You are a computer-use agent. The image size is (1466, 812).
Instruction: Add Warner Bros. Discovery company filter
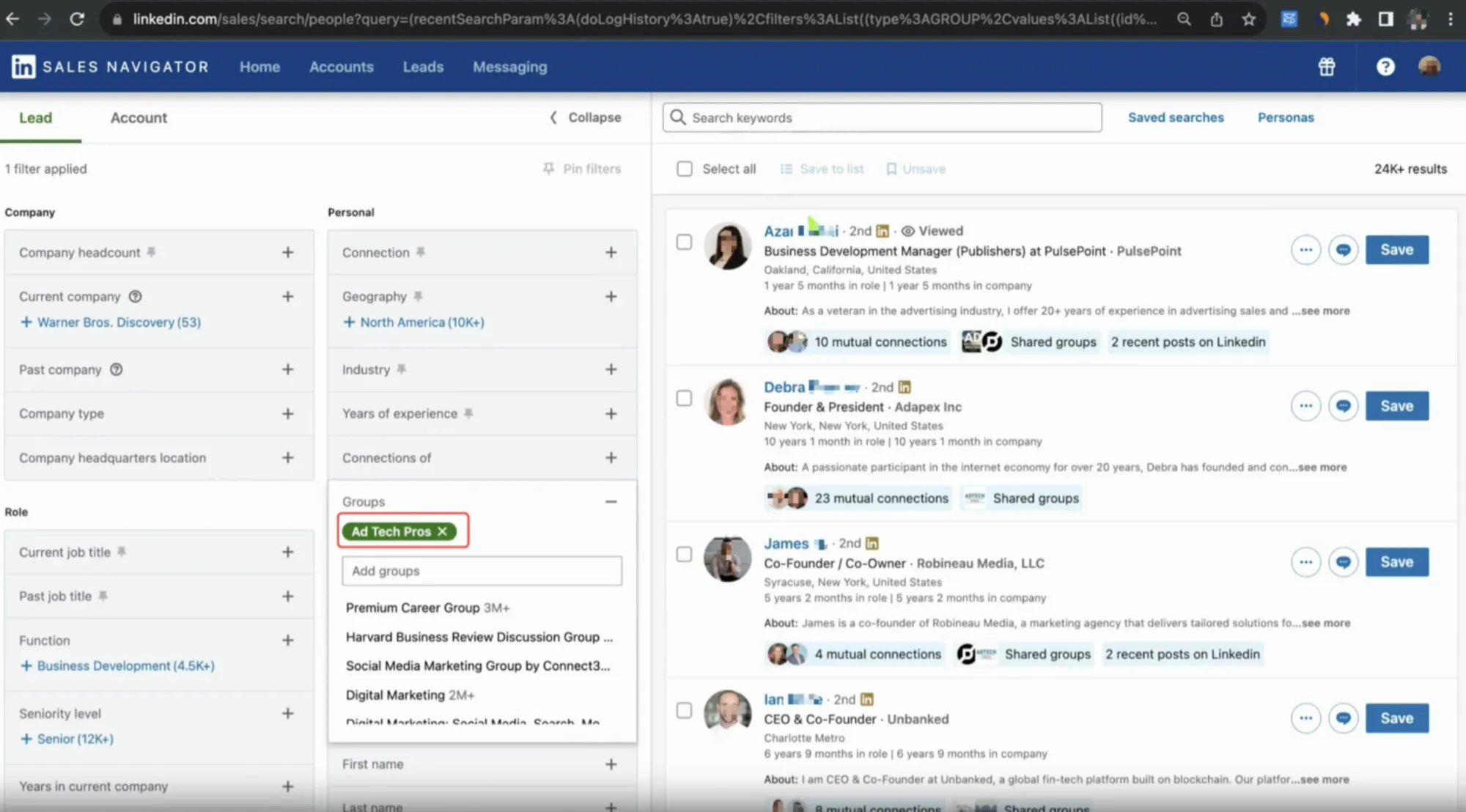(110, 322)
